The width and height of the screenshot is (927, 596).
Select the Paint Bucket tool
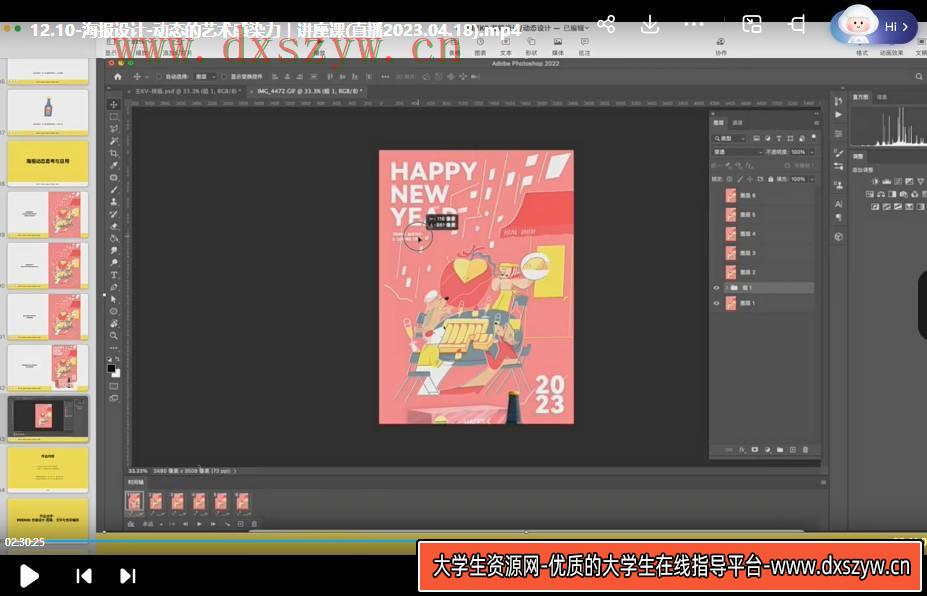114,238
